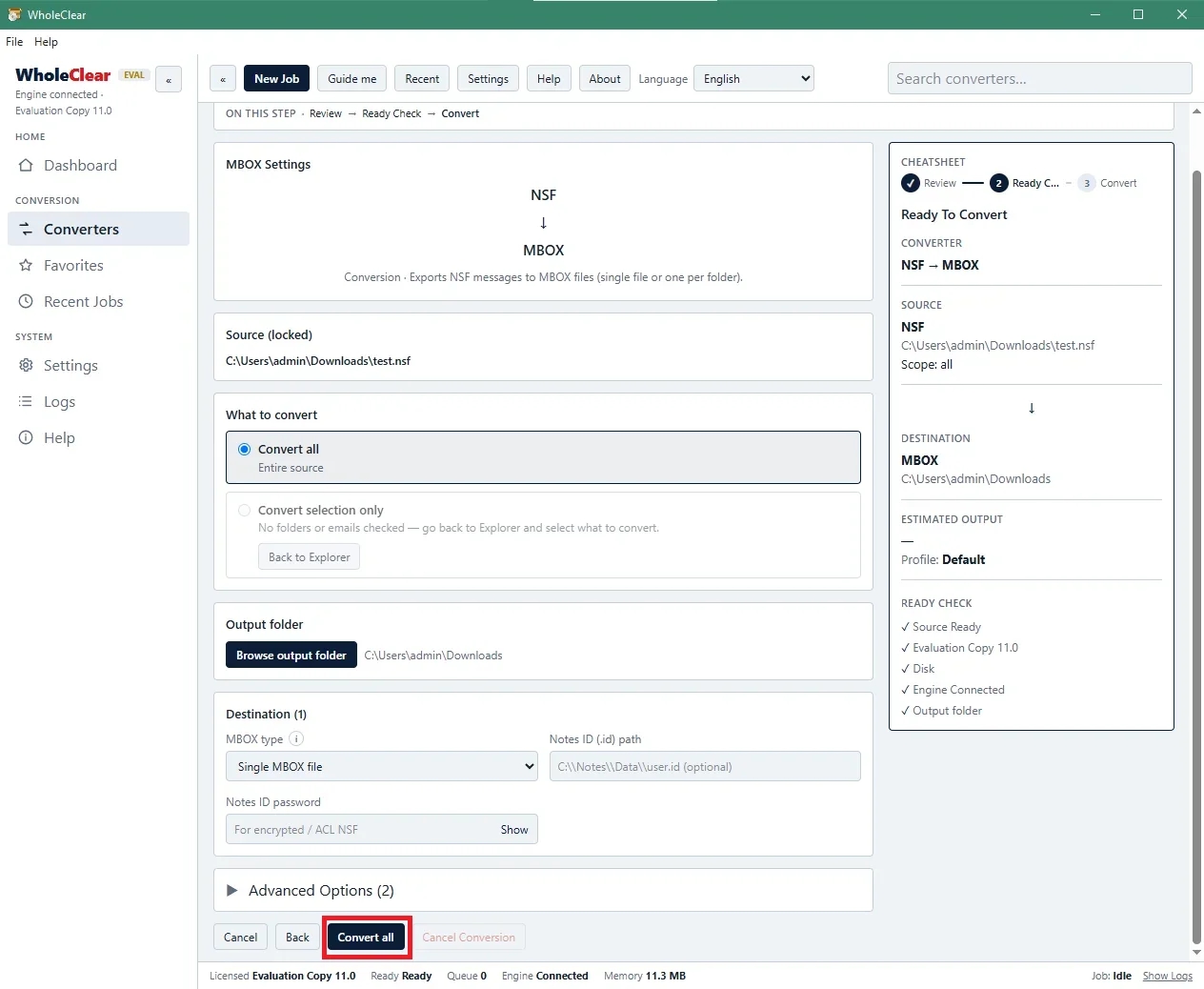Click the MBOX type info icon

296,738
